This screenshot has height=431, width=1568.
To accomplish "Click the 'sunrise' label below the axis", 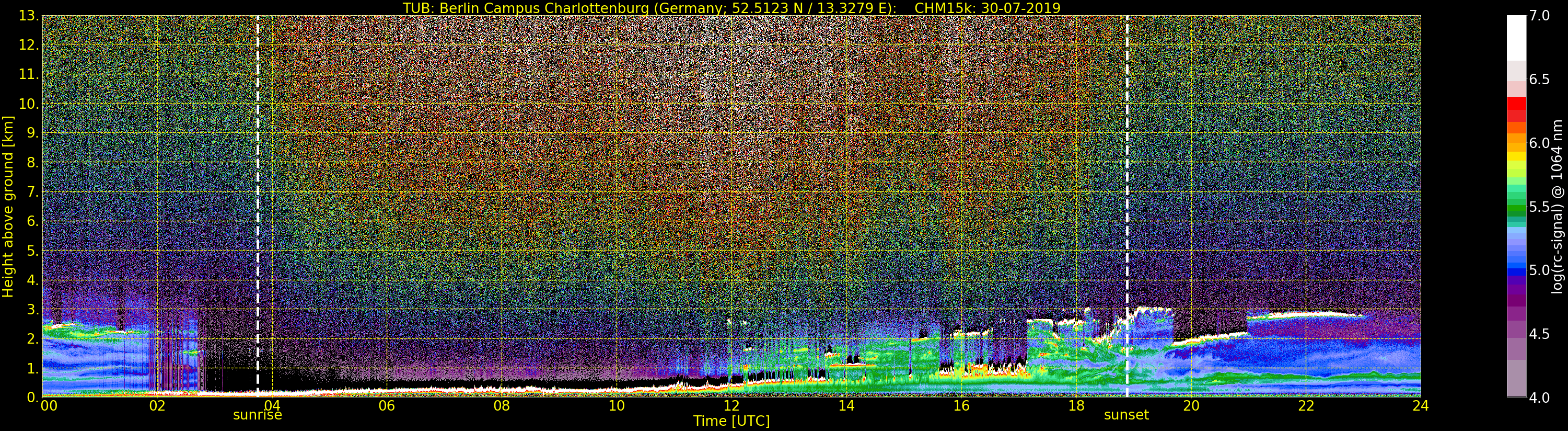I will [x=258, y=415].
